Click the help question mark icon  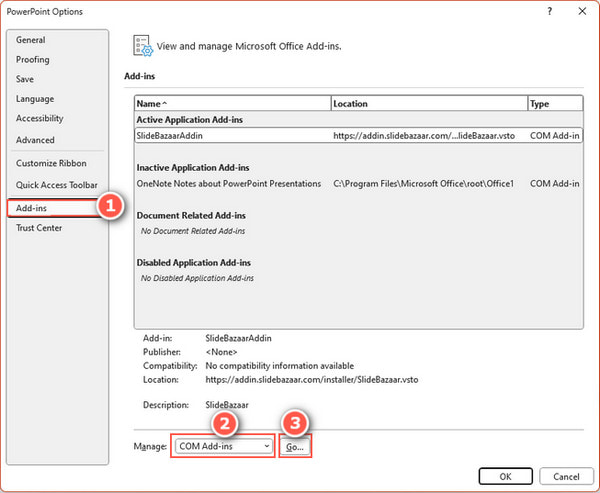click(549, 11)
